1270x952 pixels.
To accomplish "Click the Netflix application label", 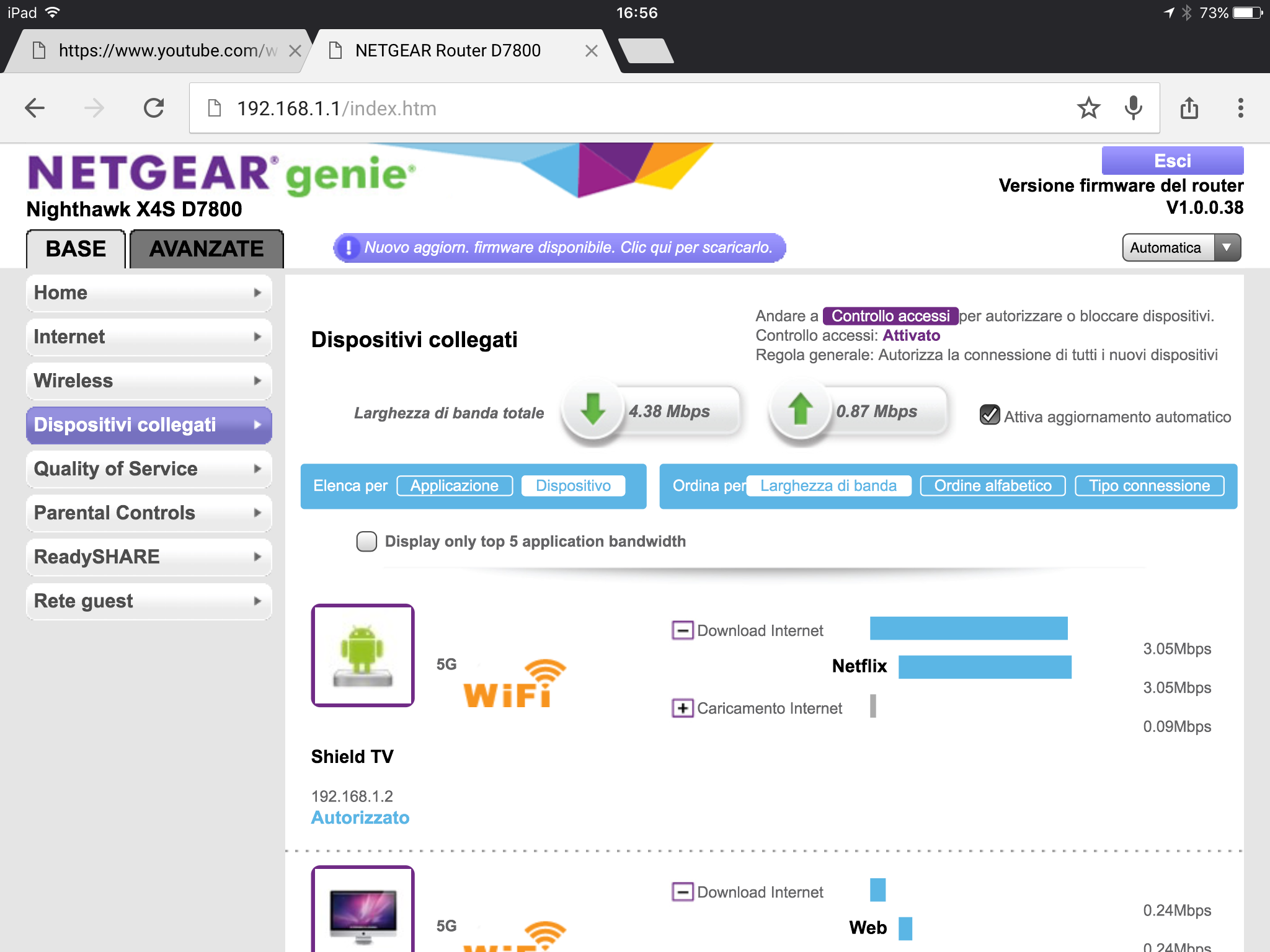I will 859,666.
